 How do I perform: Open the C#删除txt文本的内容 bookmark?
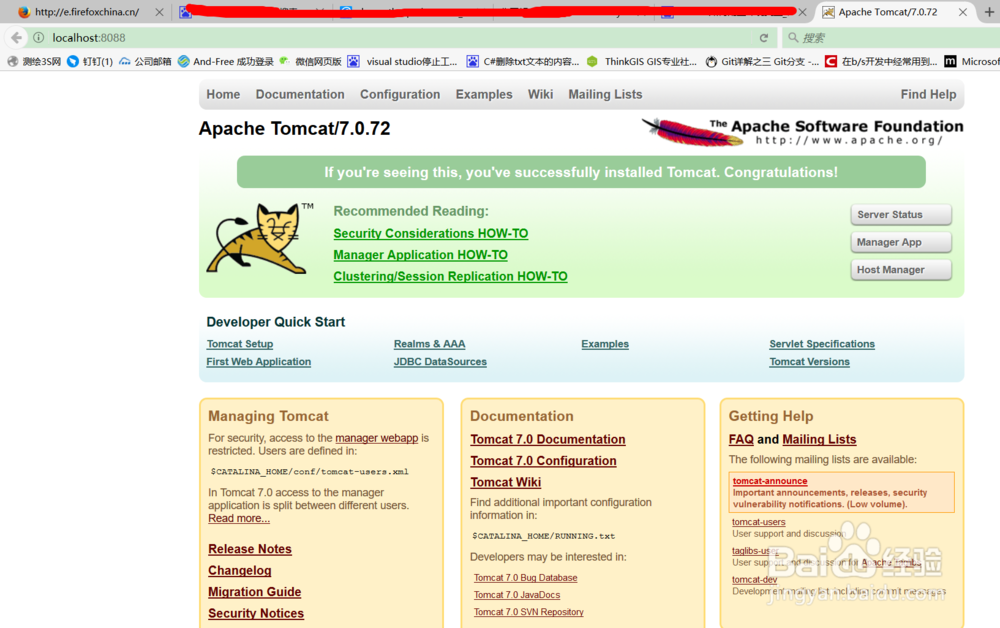click(x=523, y=61)
